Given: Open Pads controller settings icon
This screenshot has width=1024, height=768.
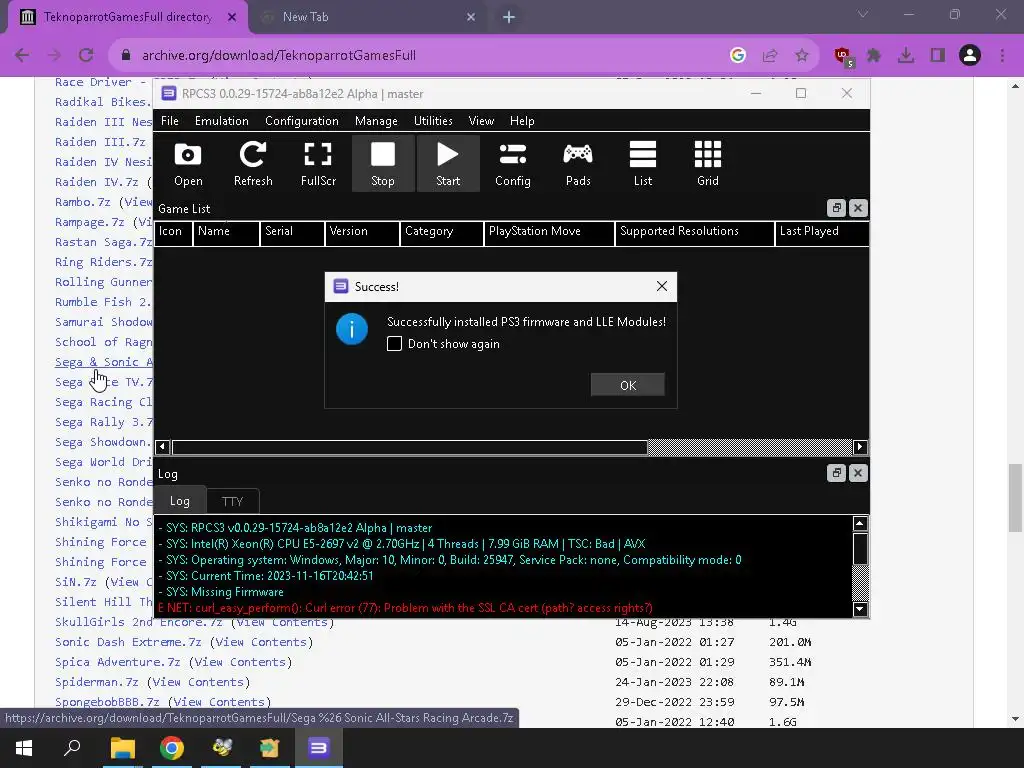Looking at the screenshot, I should click(x=578, y=163).
